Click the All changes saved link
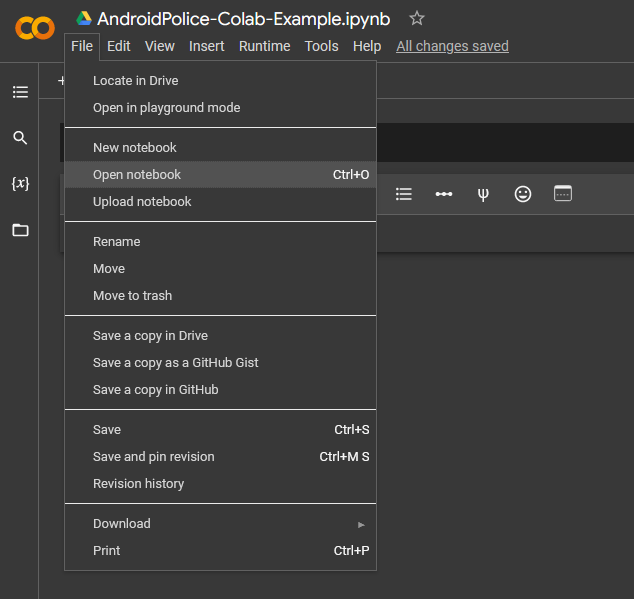This screenshot has width=634, height=599. click(x=452, y=46)
